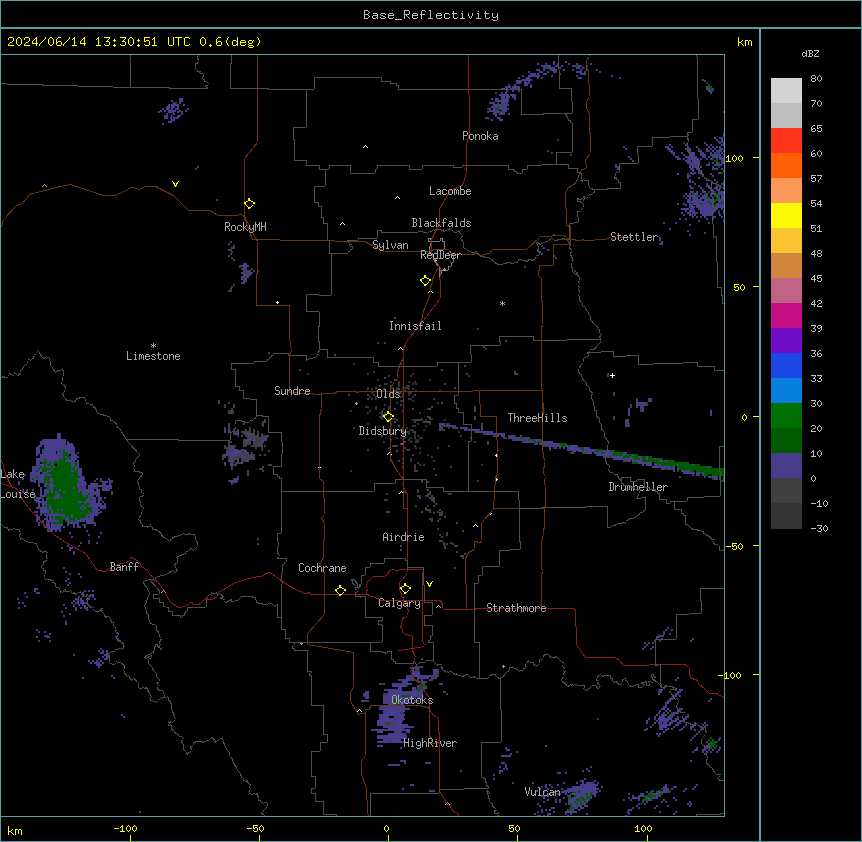The width and height of the screenshot is (862, 842).
Task: Click the Blackfalds city label
Action: click(x=441, y=223)
